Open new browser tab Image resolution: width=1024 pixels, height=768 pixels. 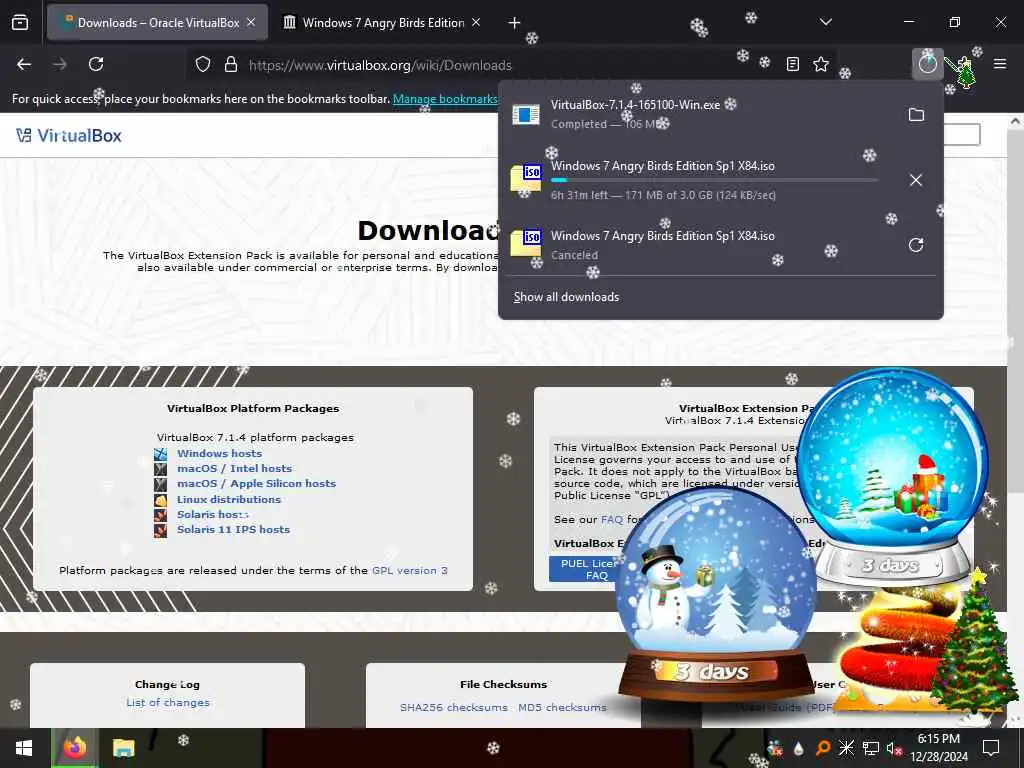pyautogui.click(x=515, y=23)
